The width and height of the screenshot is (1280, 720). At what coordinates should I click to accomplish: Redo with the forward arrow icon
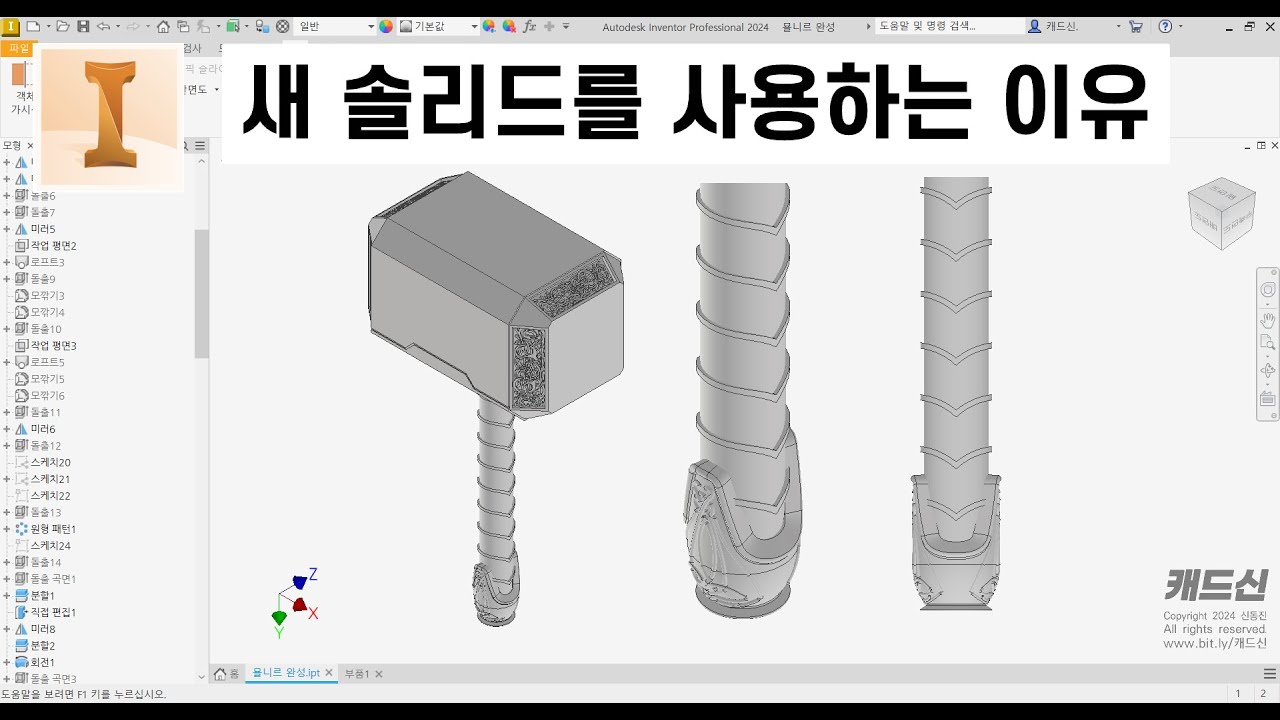click(x=132, y=27)
